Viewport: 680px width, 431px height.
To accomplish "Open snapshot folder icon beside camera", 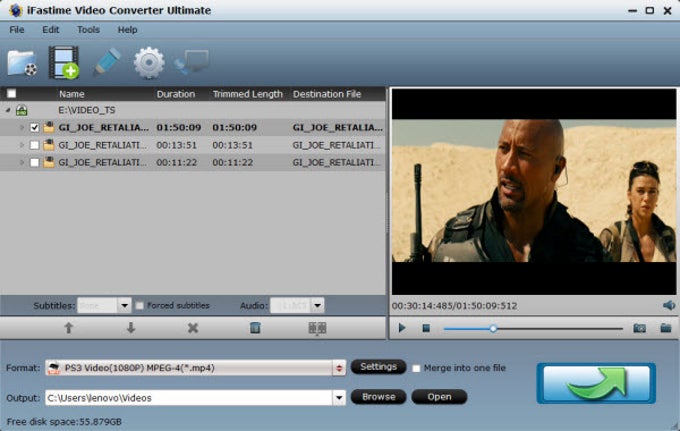I will point(666,328).
